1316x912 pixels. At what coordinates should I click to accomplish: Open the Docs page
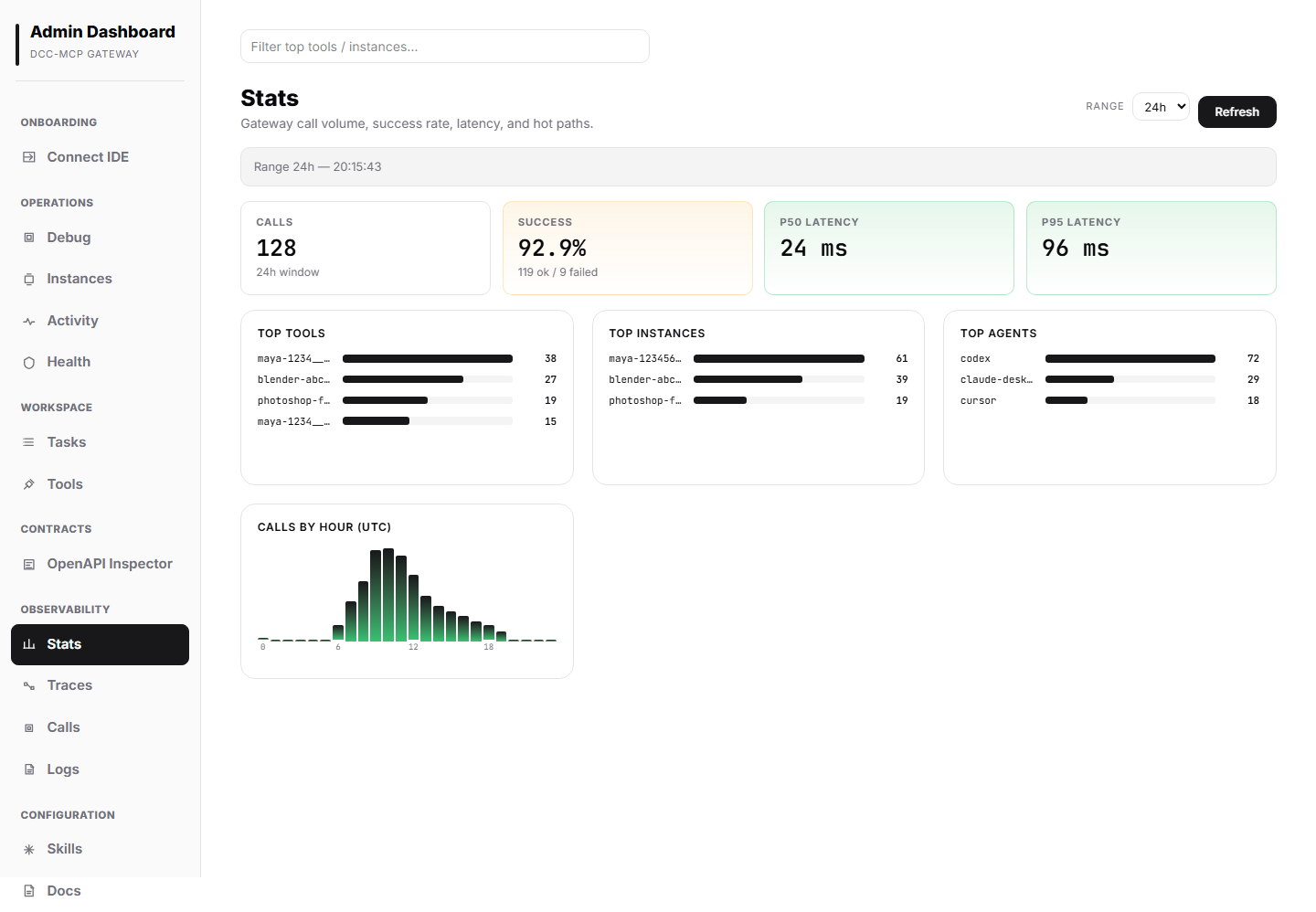(x=100, y=891)
